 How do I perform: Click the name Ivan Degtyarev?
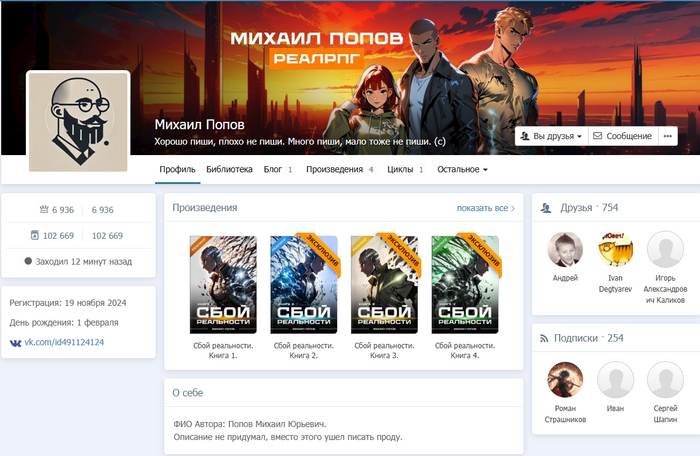615,283
